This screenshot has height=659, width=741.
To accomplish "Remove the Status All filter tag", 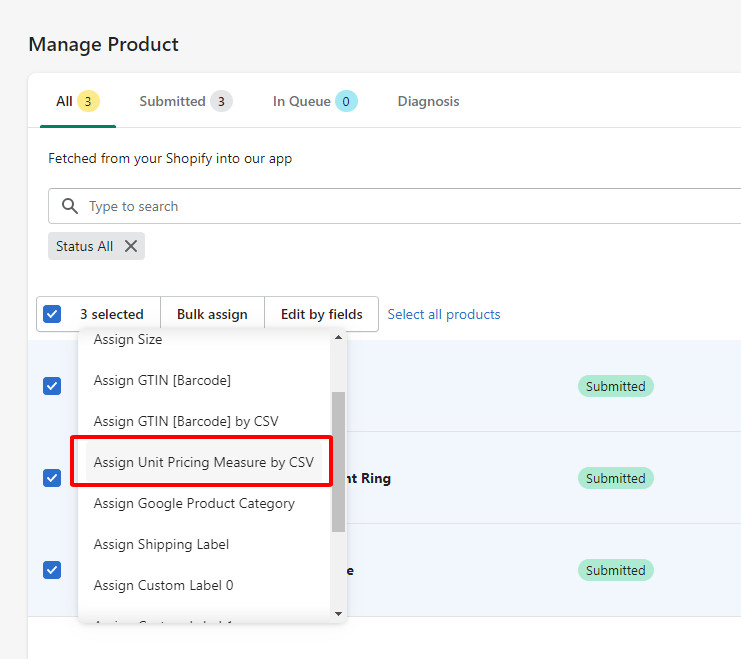I will coord(131,246).
